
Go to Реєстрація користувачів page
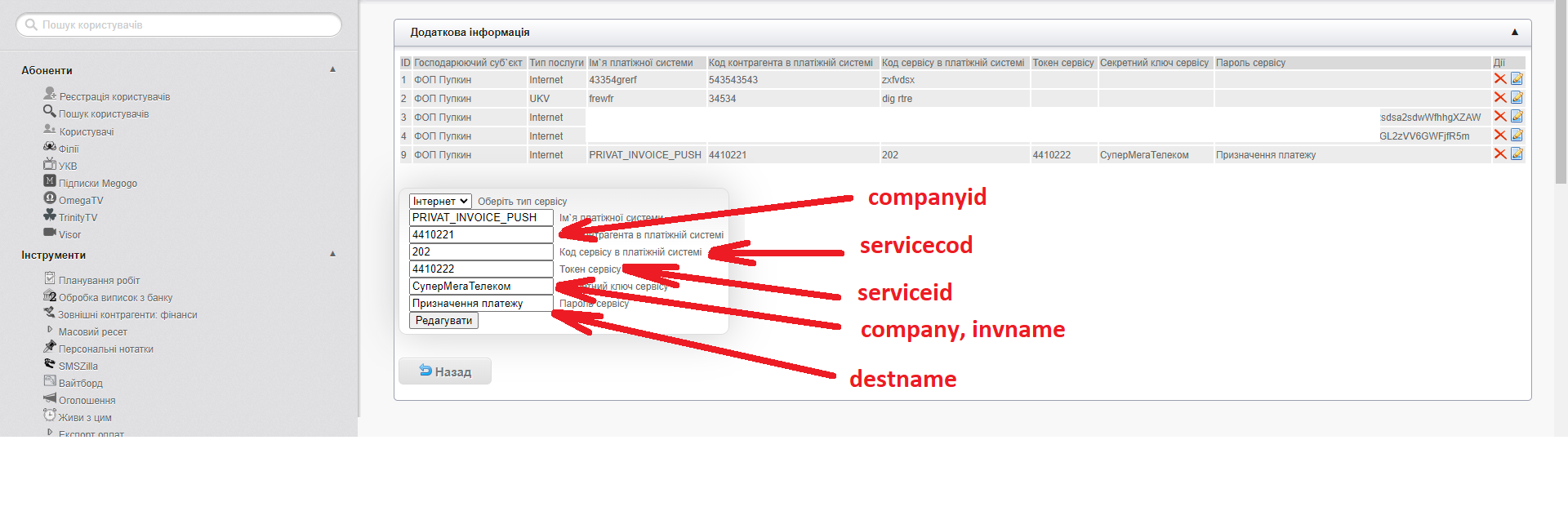tap(114, 97)
